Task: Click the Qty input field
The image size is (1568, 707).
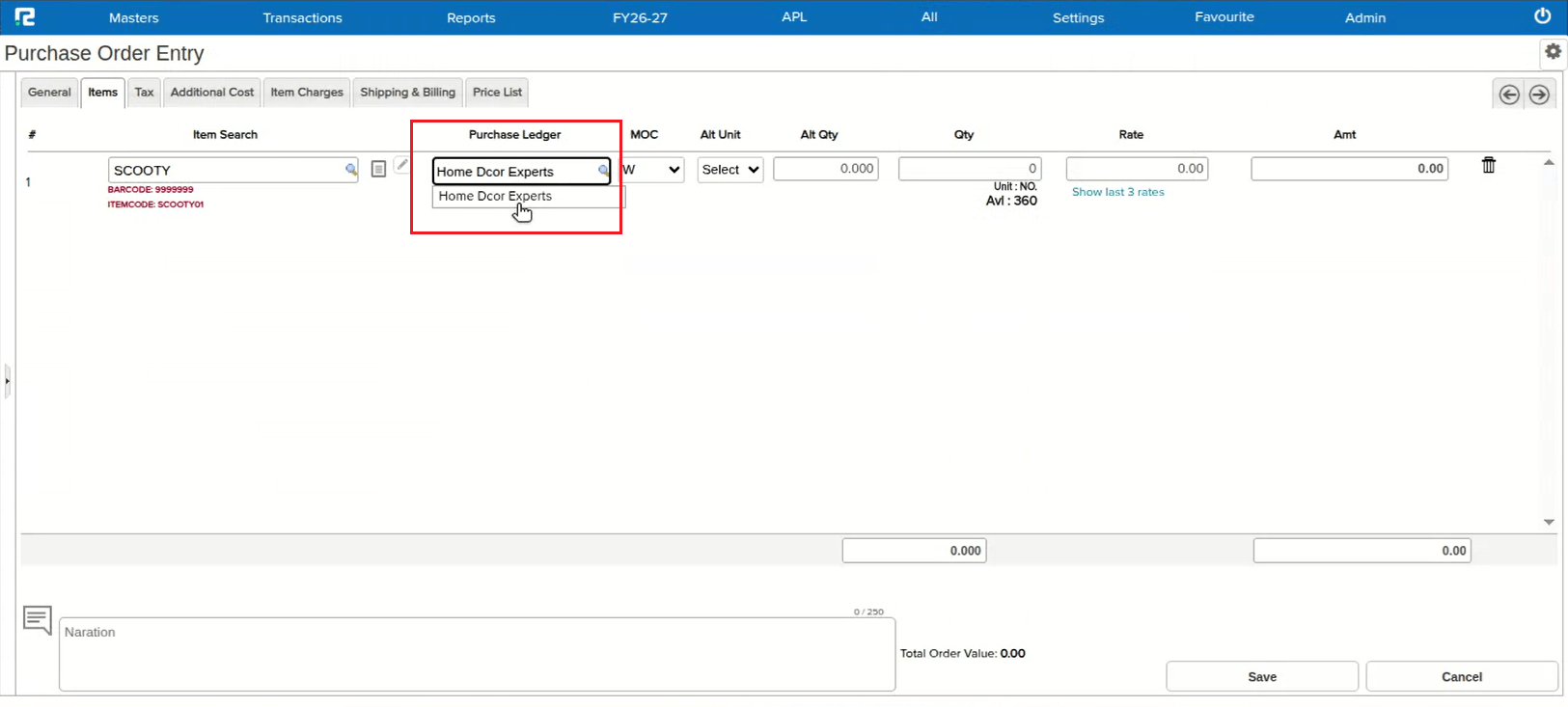Action: [970, 169]
